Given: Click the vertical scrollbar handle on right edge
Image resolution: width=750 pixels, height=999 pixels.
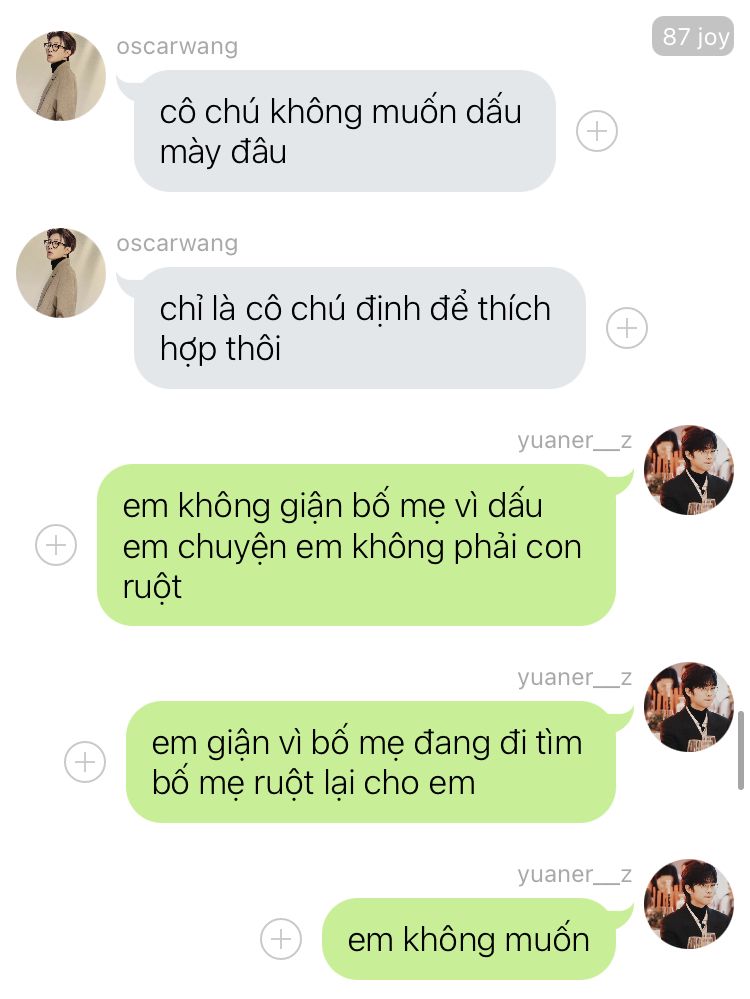Looking at the screenshot, I should tap(740, 751).
